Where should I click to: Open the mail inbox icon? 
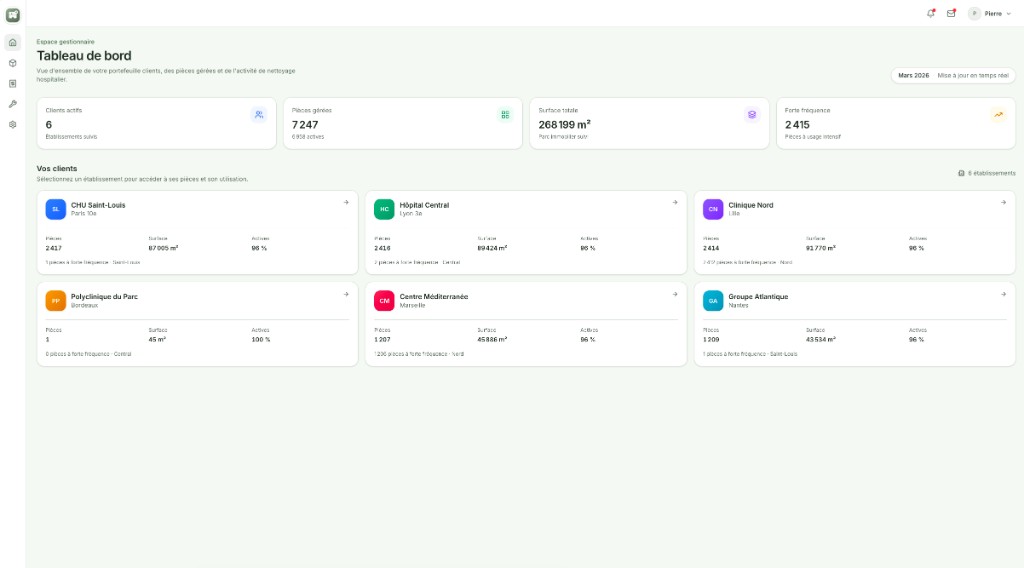point(952,13)
